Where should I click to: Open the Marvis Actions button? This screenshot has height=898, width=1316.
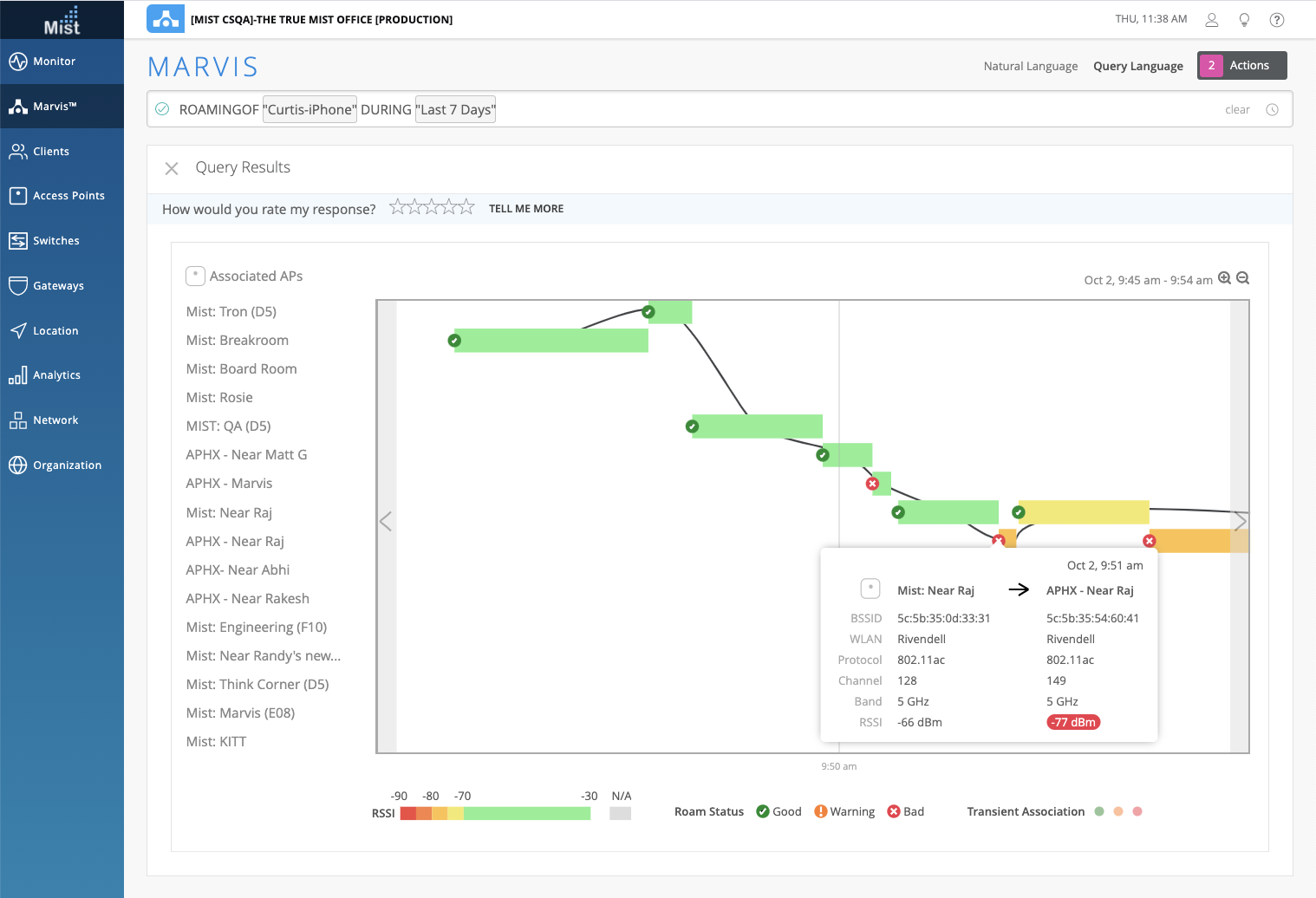pyautogui.click(x=1241, y=66)
